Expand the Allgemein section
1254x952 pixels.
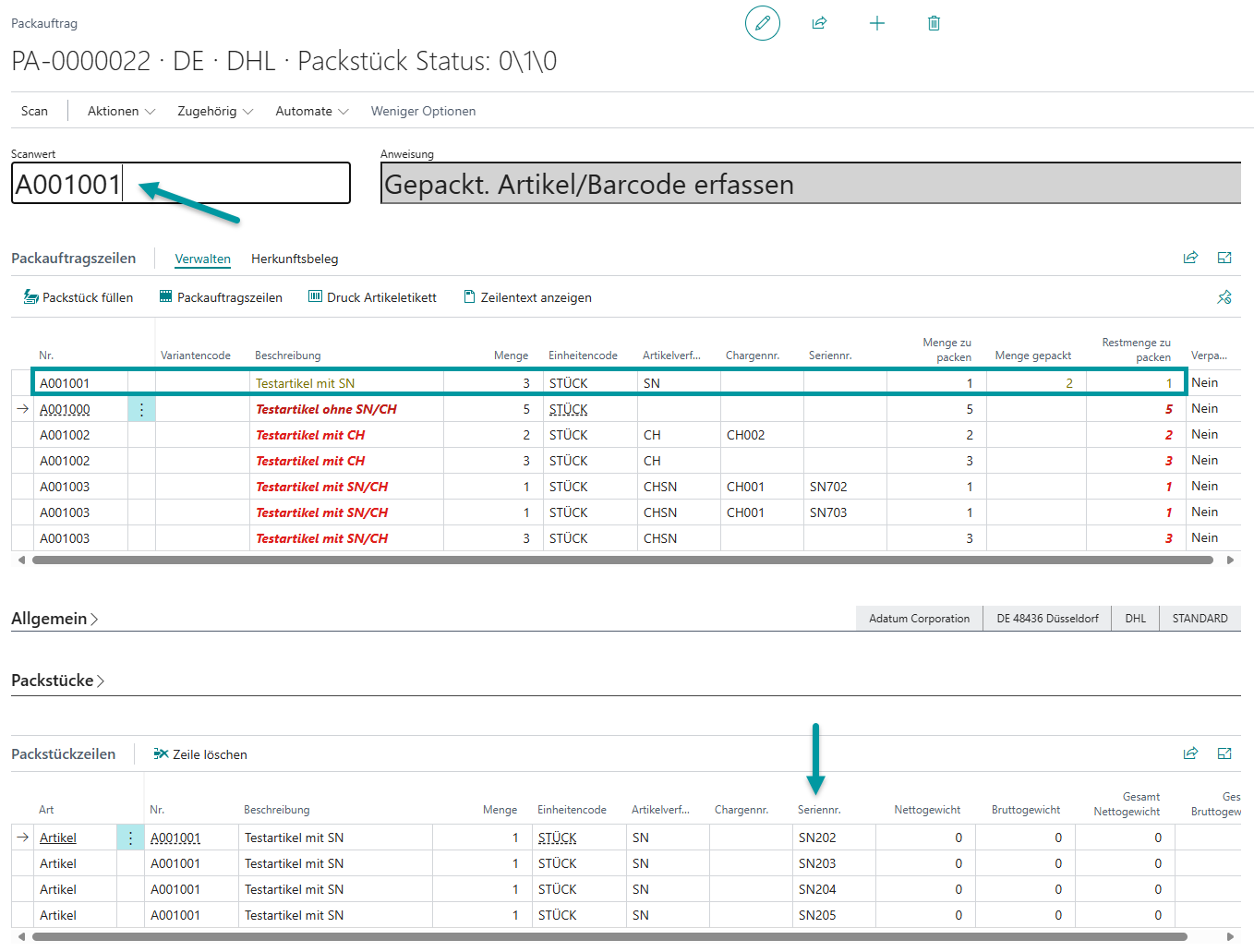54,619
